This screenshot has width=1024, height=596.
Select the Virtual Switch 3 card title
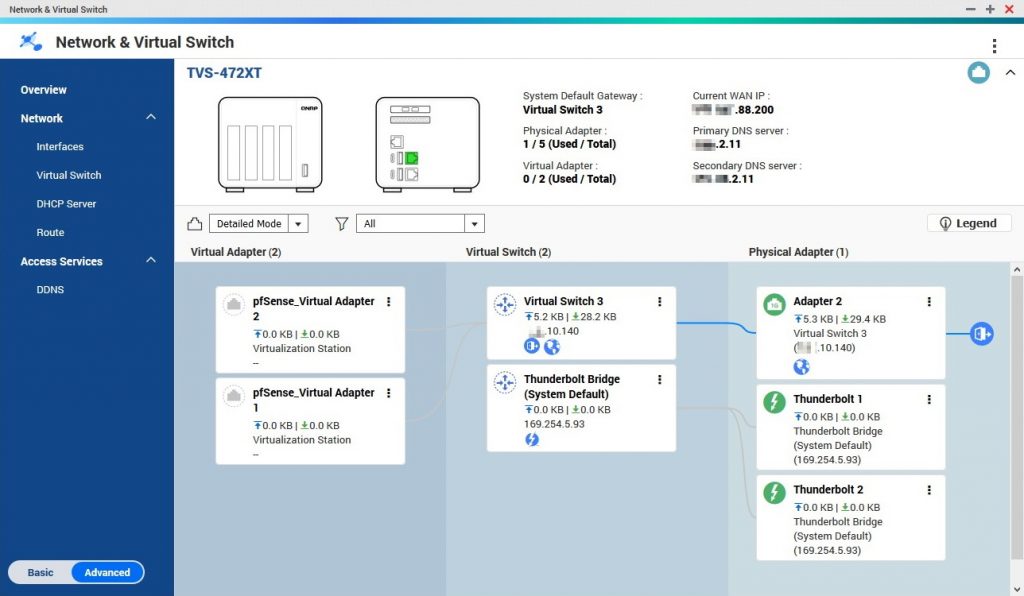click(564, 301)
